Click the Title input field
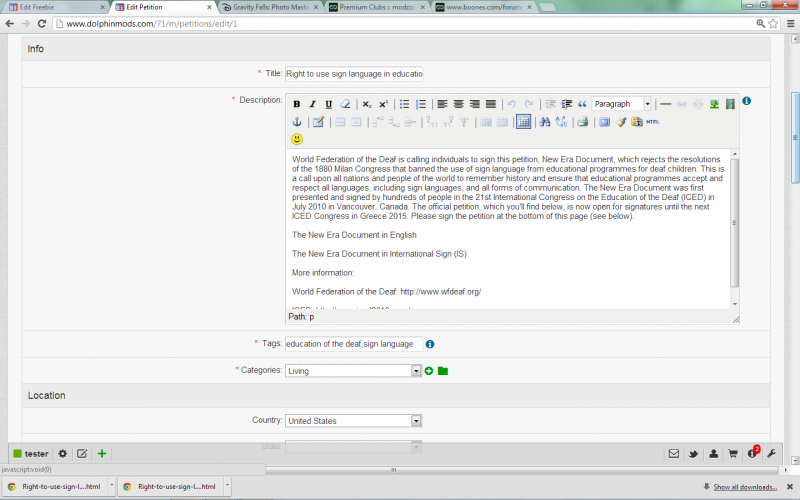 (354, 74)
